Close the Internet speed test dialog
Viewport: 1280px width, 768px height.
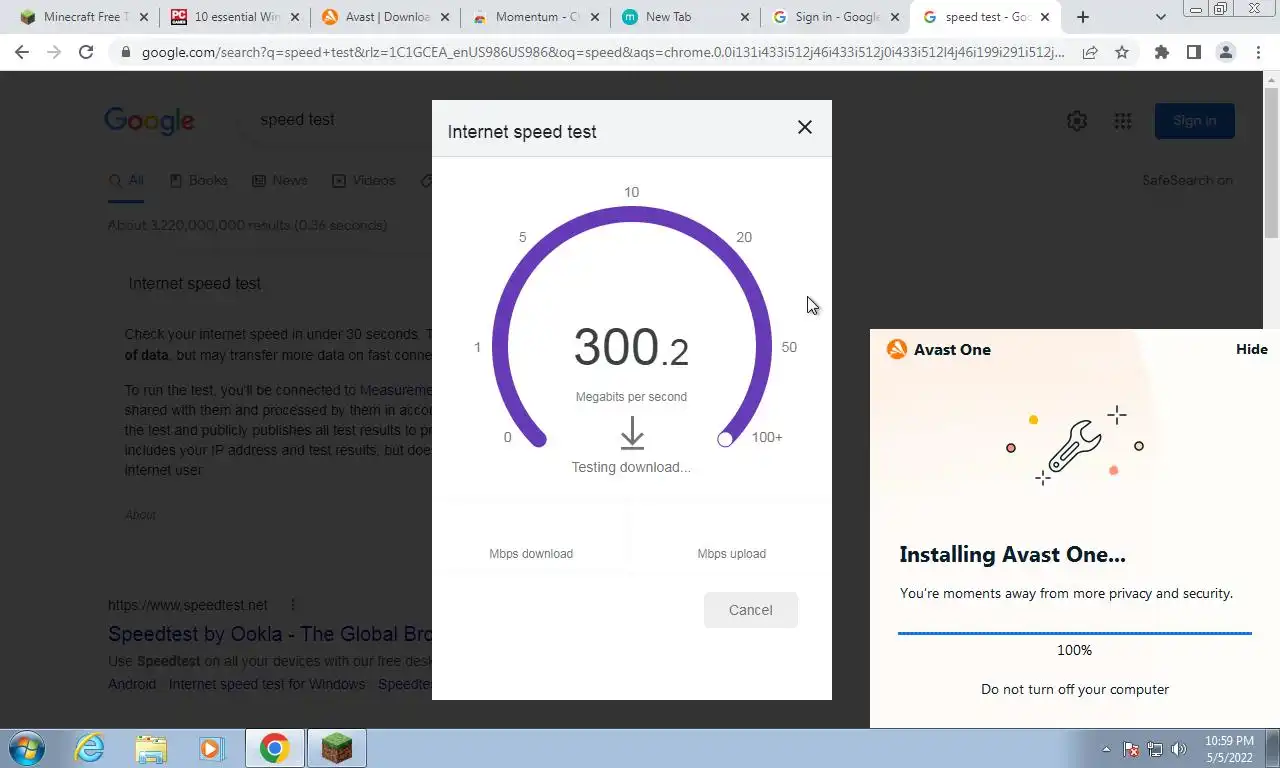click(805, 128)
